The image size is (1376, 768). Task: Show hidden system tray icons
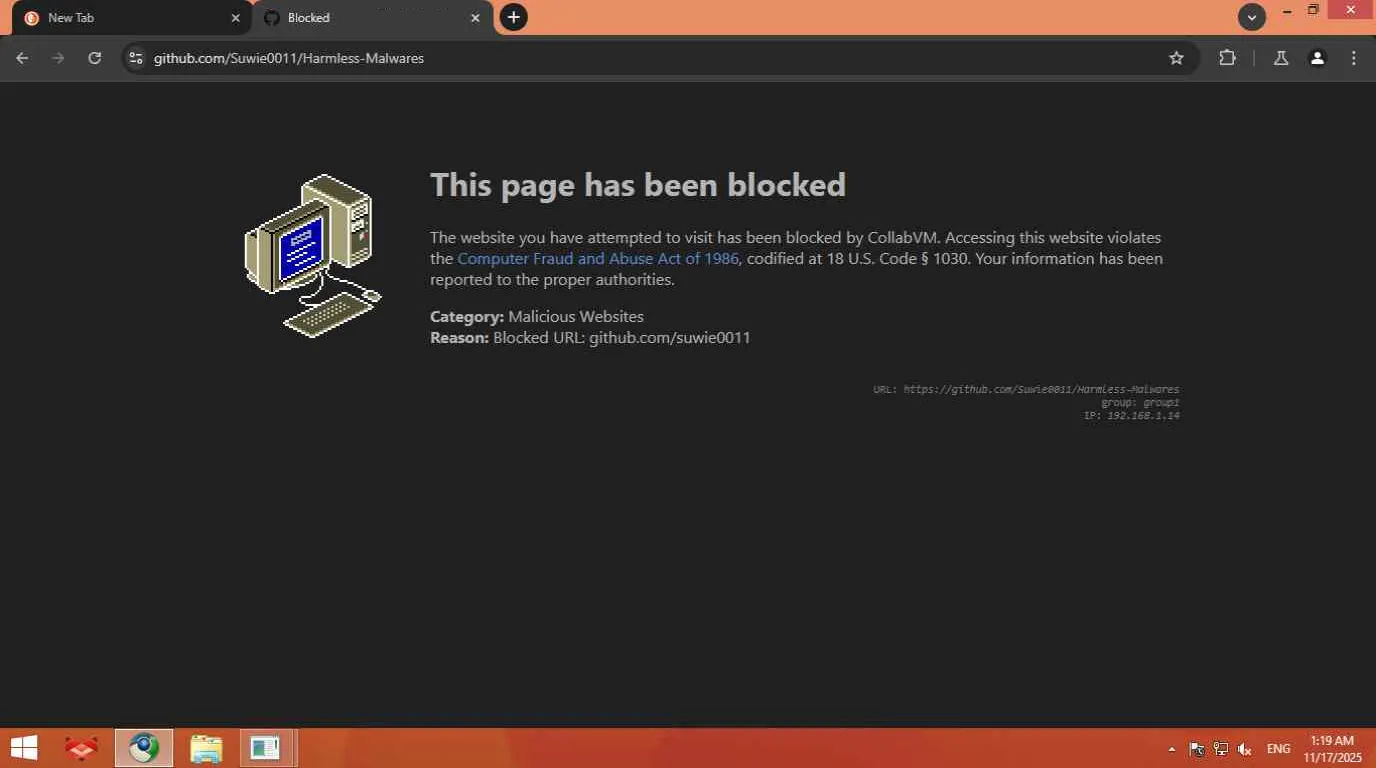pyautogui.click(x=1172, y=749)
